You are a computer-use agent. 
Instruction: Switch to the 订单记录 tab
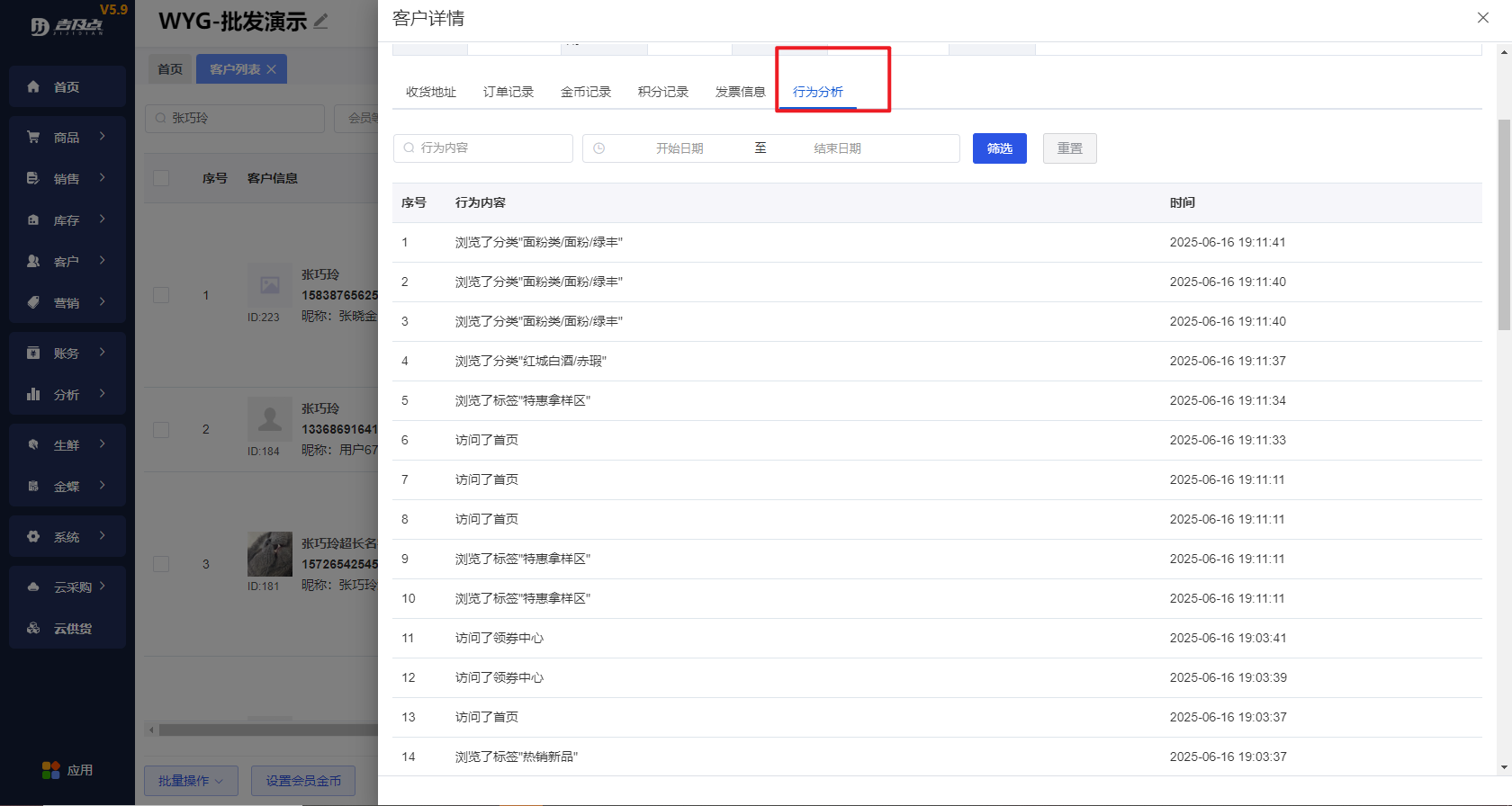pos(508,92)
